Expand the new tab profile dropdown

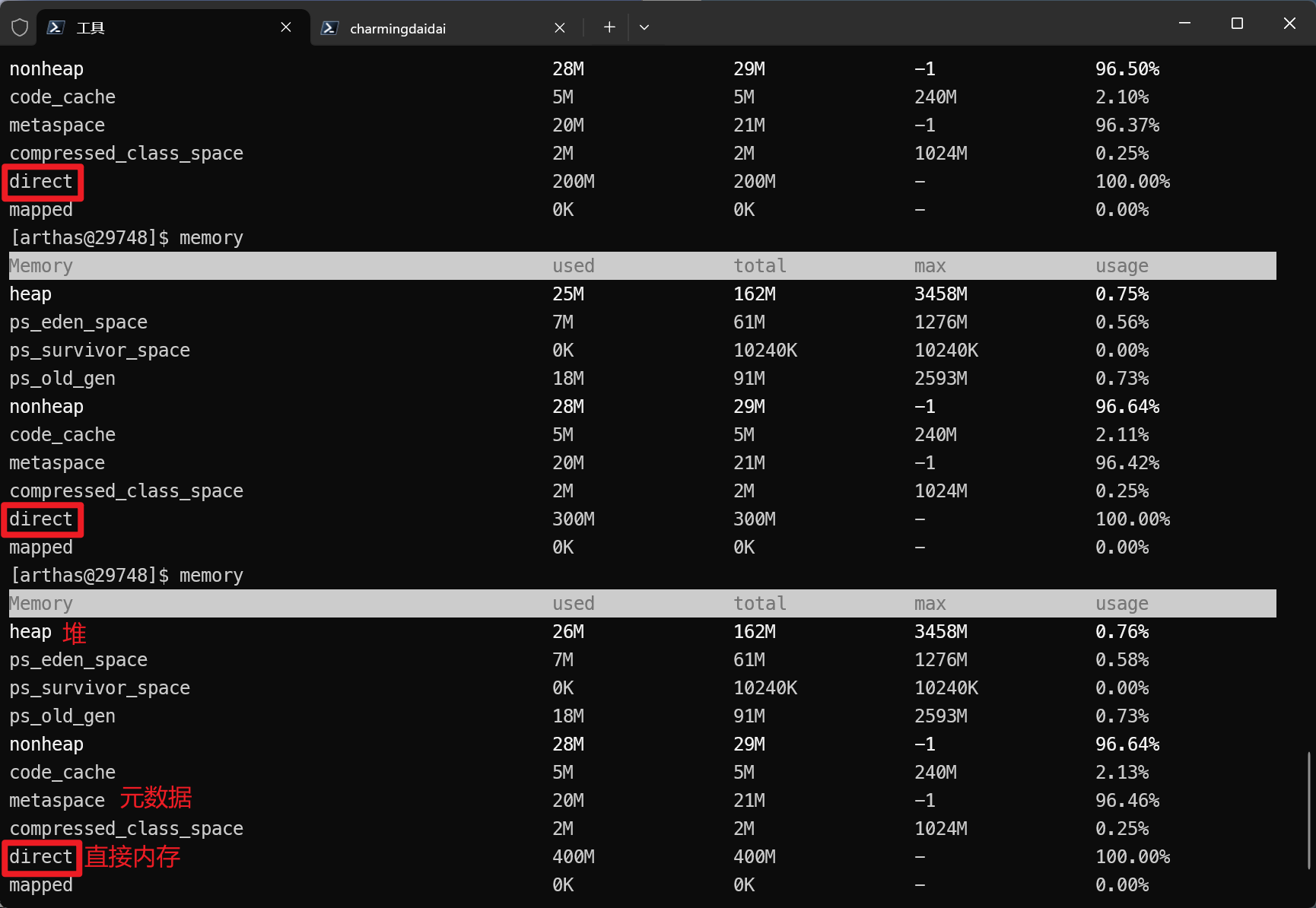(x=644, y=27)
